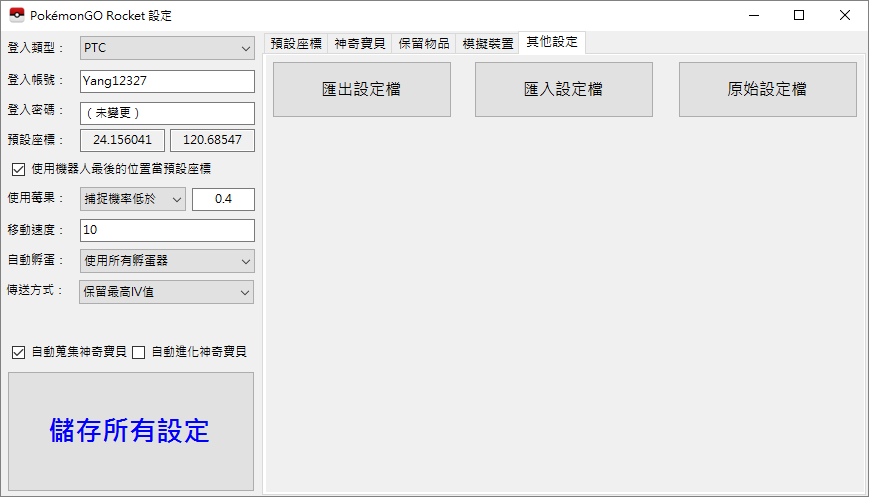Click the Pokéball app icon in title bar

[17, 15]
